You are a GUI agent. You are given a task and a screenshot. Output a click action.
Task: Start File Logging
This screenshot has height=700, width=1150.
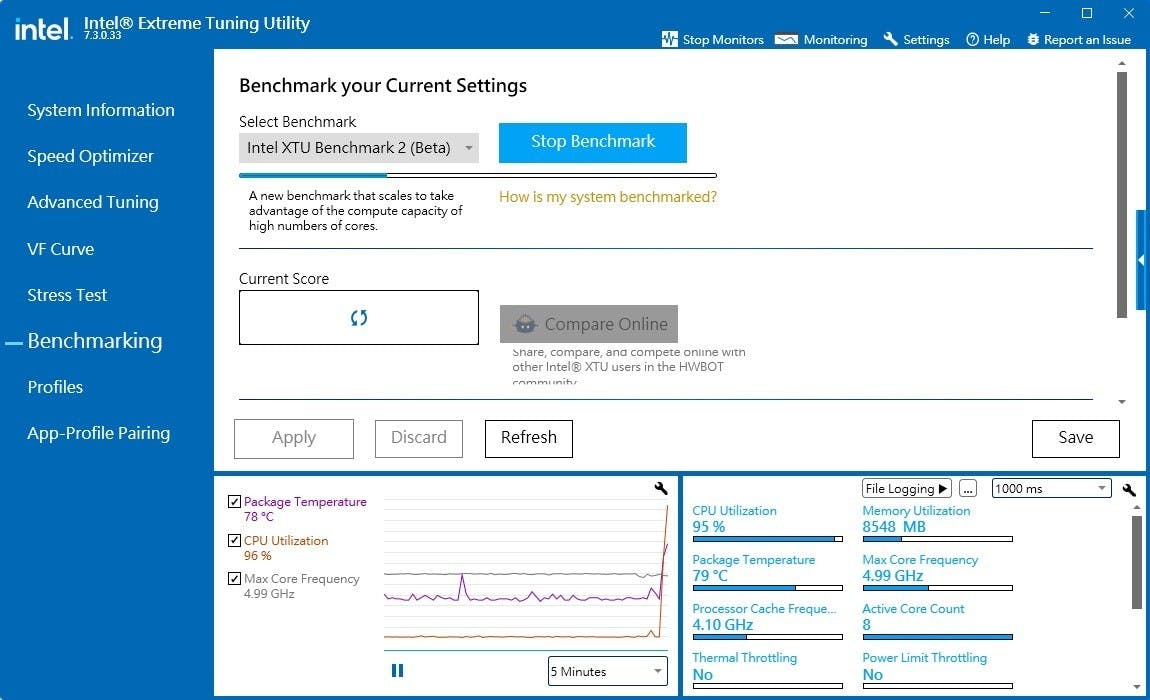pos(907,489)
